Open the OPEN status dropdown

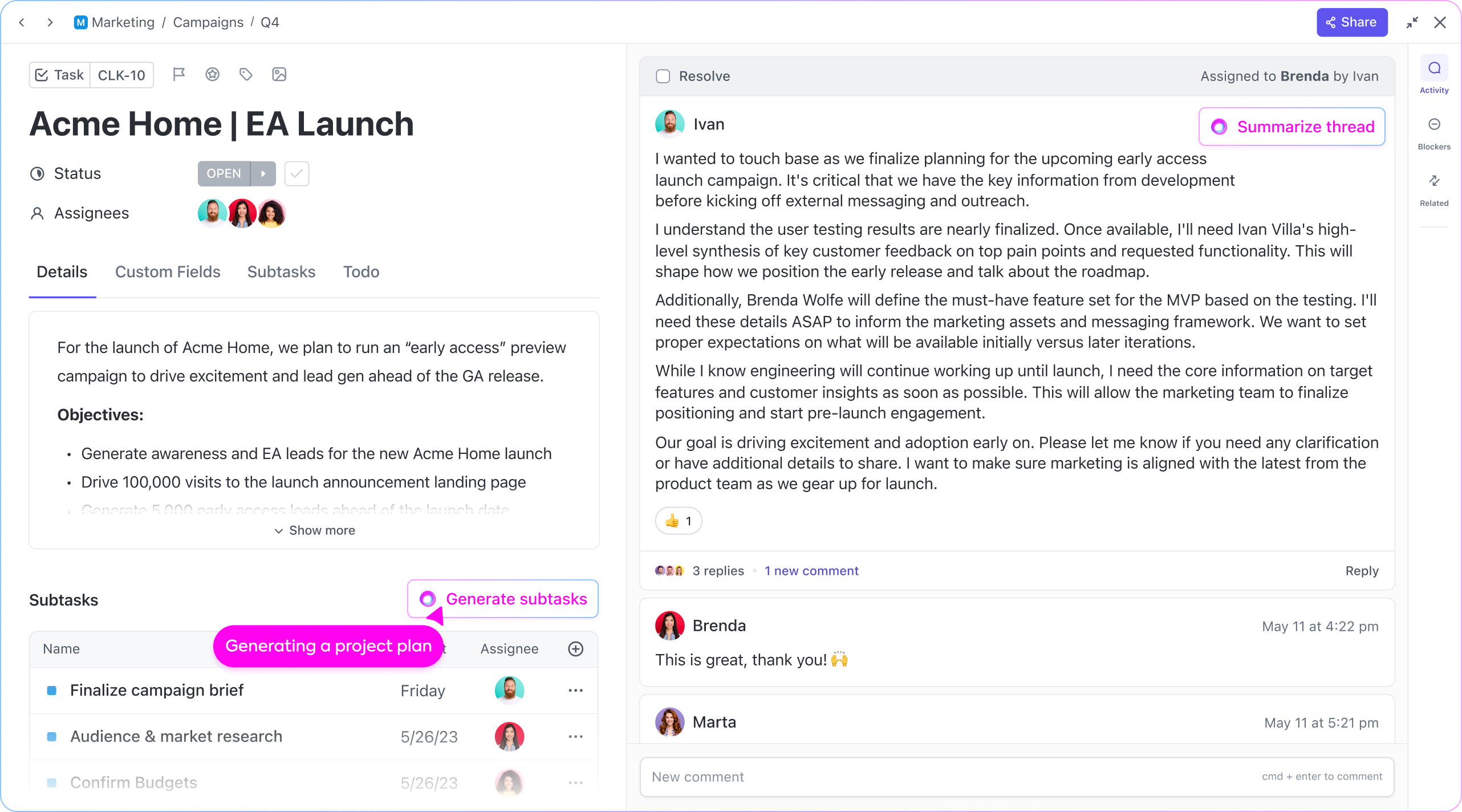[x=237, y=173]
